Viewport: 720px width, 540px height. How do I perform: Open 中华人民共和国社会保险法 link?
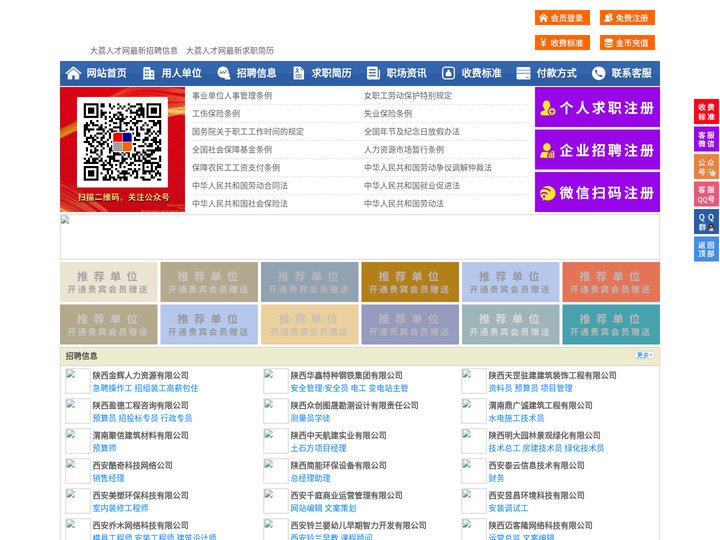click(x=240, y=203)
